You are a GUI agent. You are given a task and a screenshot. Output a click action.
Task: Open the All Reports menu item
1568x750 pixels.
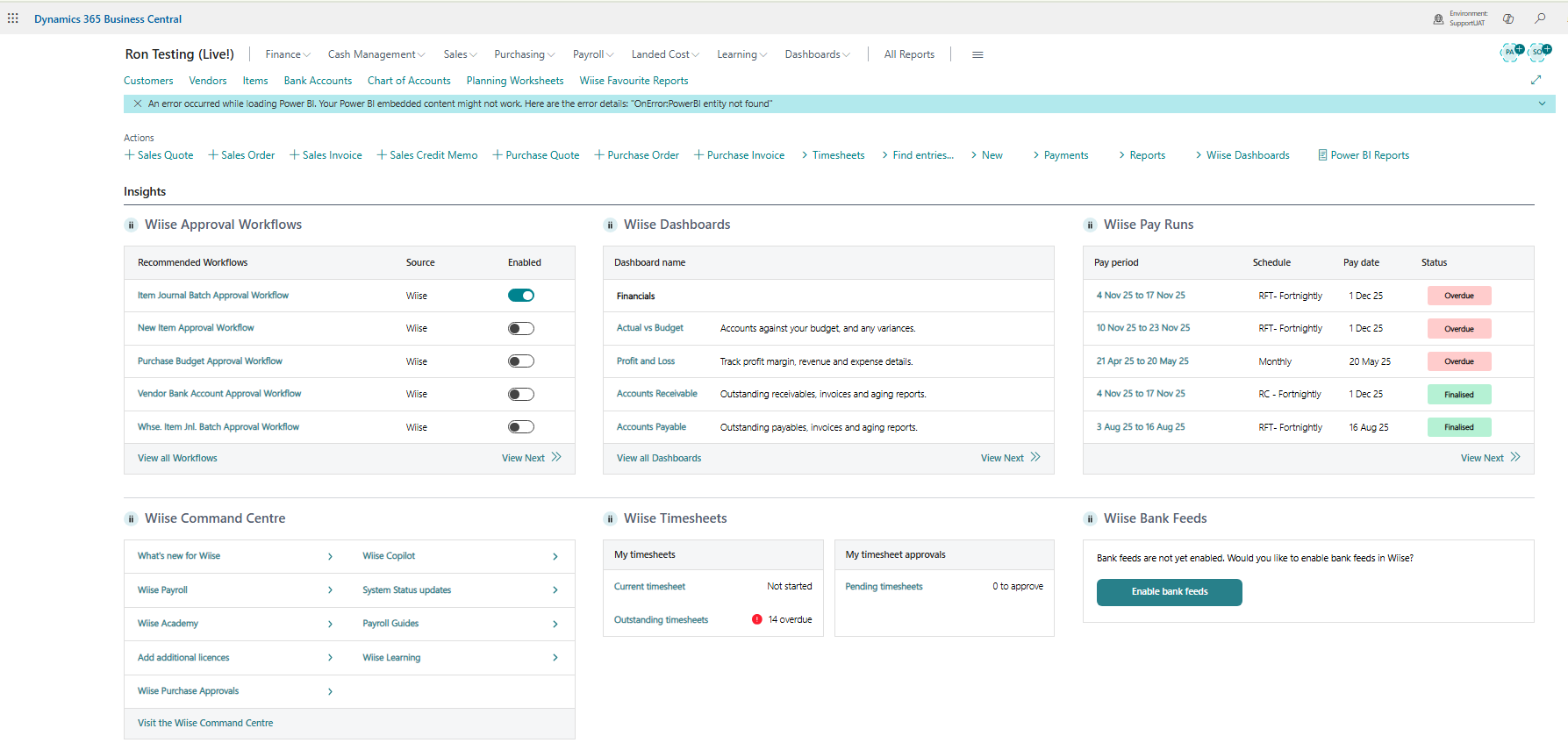pyautogui.click(x=909, y=54)
